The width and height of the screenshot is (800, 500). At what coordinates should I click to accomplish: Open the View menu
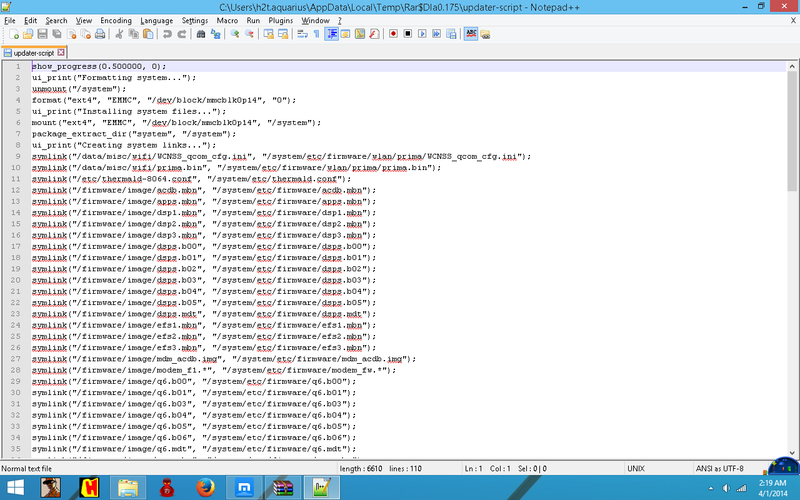[84, 20]
